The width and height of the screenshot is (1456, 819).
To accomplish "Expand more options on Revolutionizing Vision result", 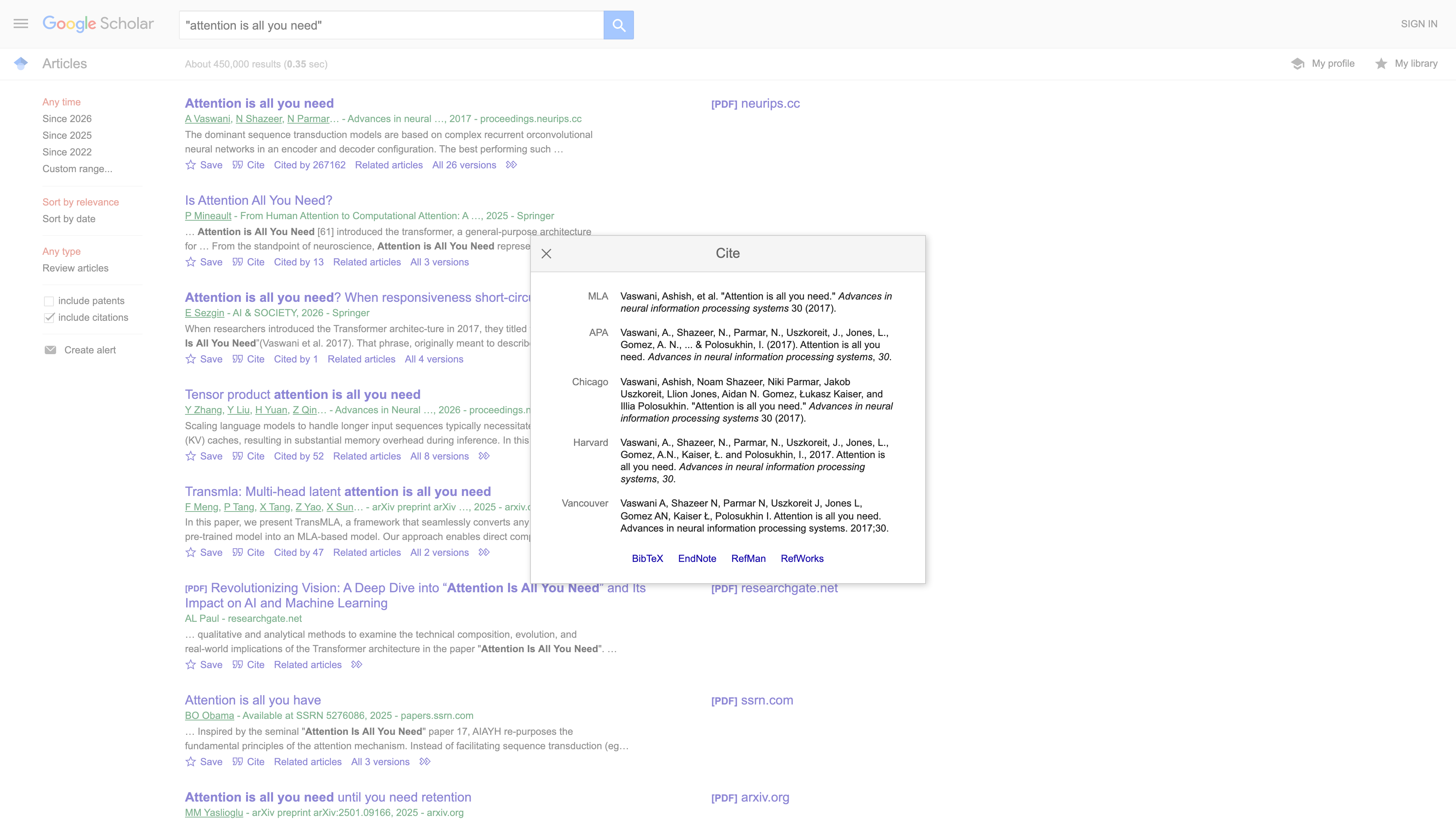I will pyautogui.click(x=357, y=664).
